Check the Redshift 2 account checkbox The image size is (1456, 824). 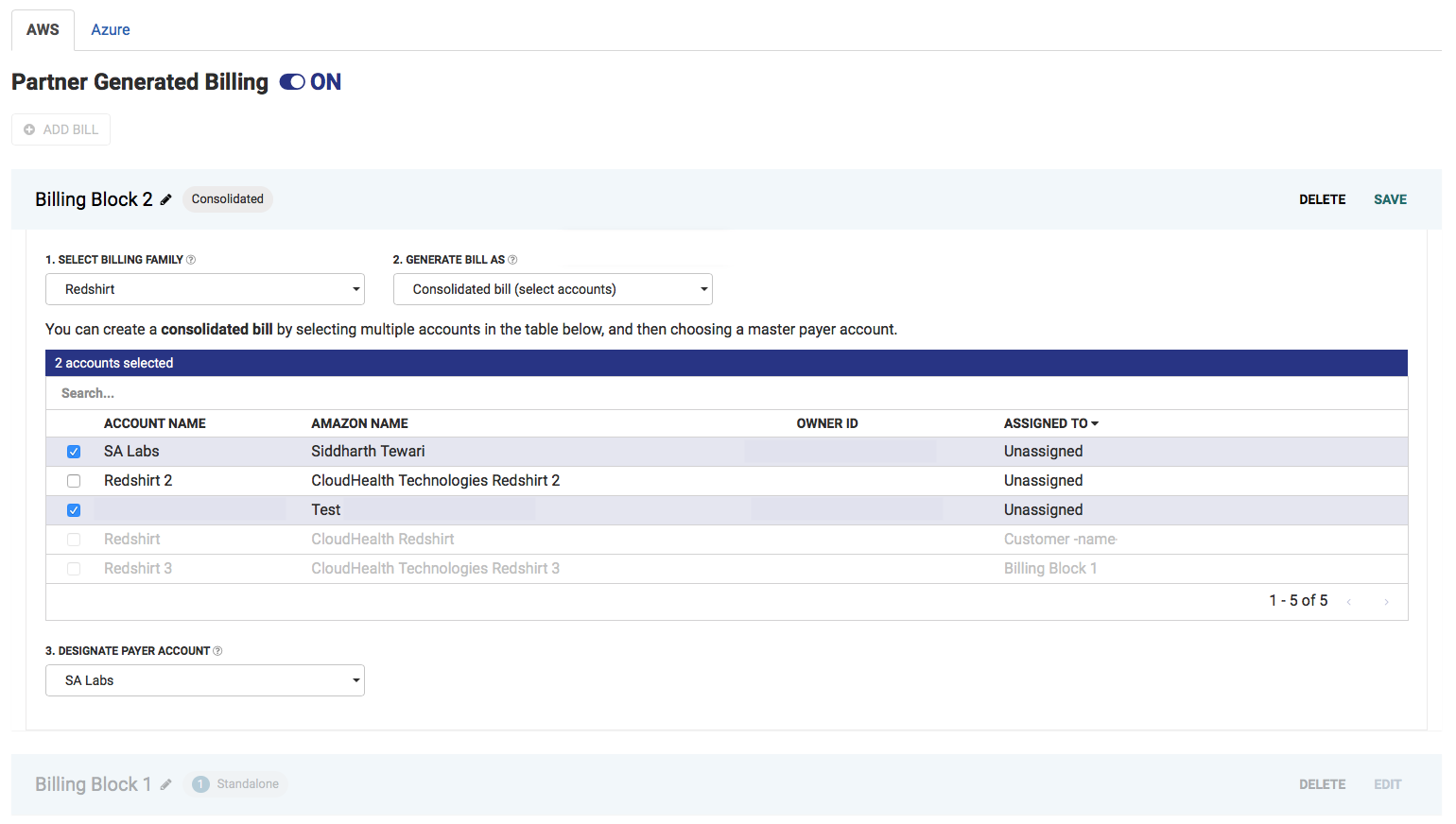pyautogui.click(x=74, y=480)
